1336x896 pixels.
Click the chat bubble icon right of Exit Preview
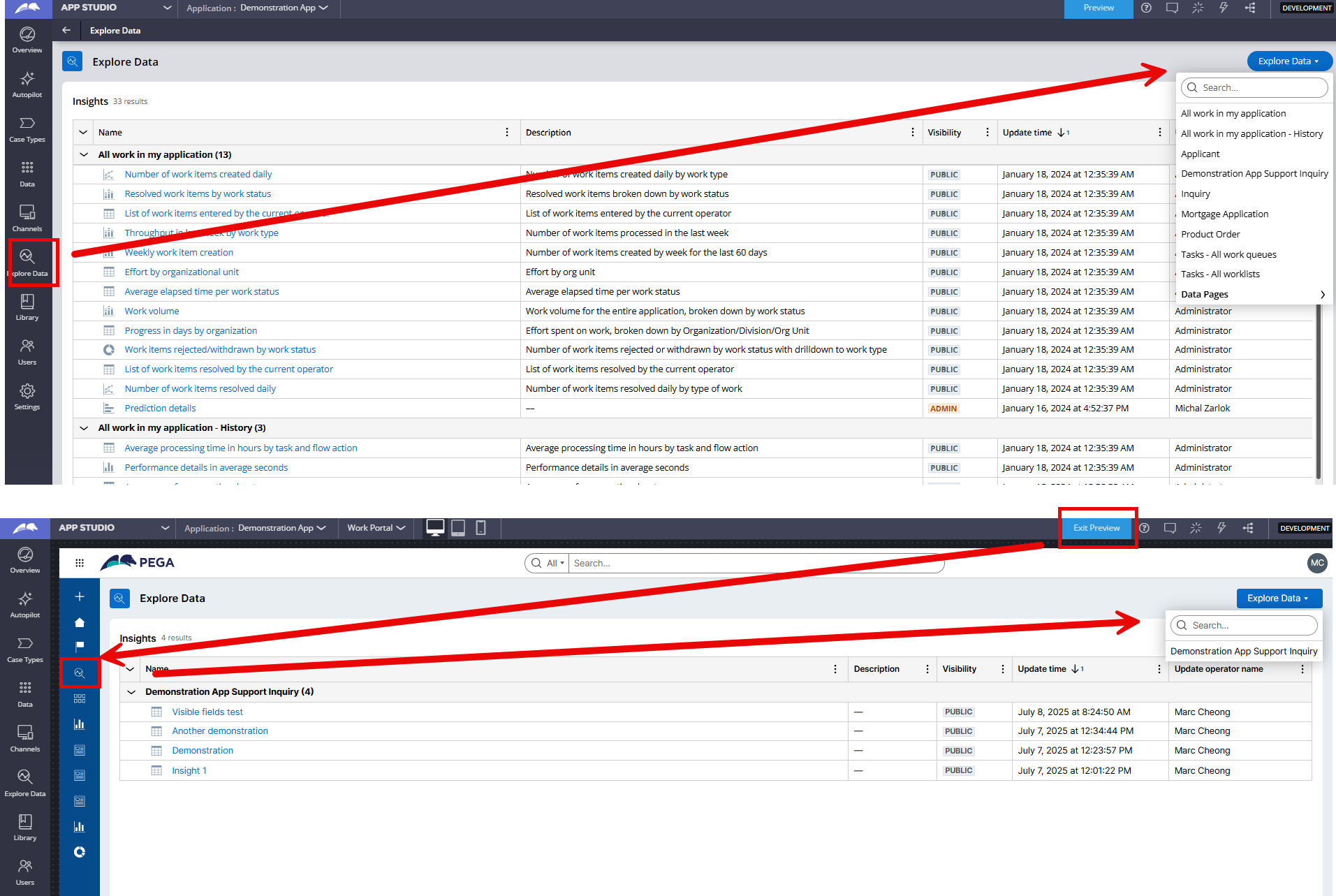(1170, 528)
